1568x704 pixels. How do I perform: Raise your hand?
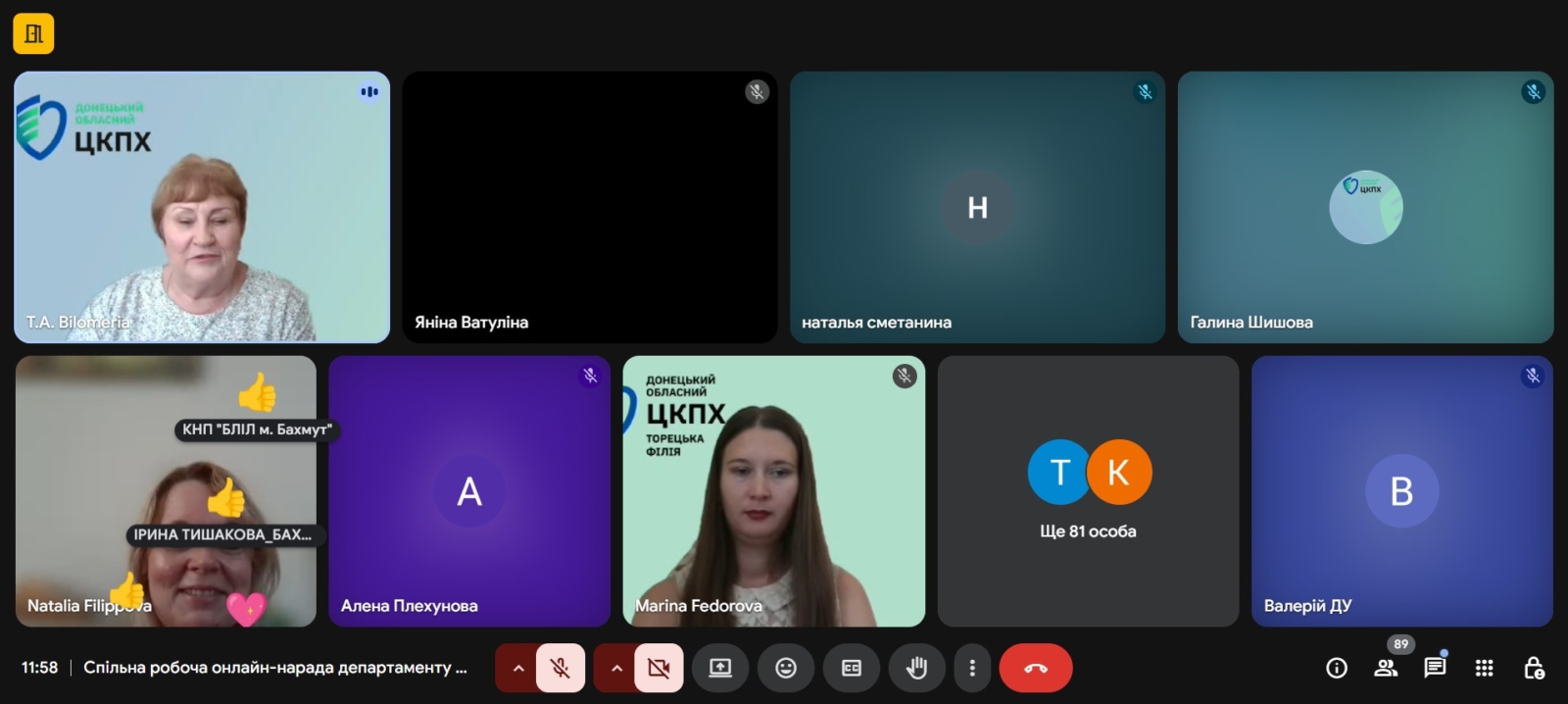coord(916,668)
